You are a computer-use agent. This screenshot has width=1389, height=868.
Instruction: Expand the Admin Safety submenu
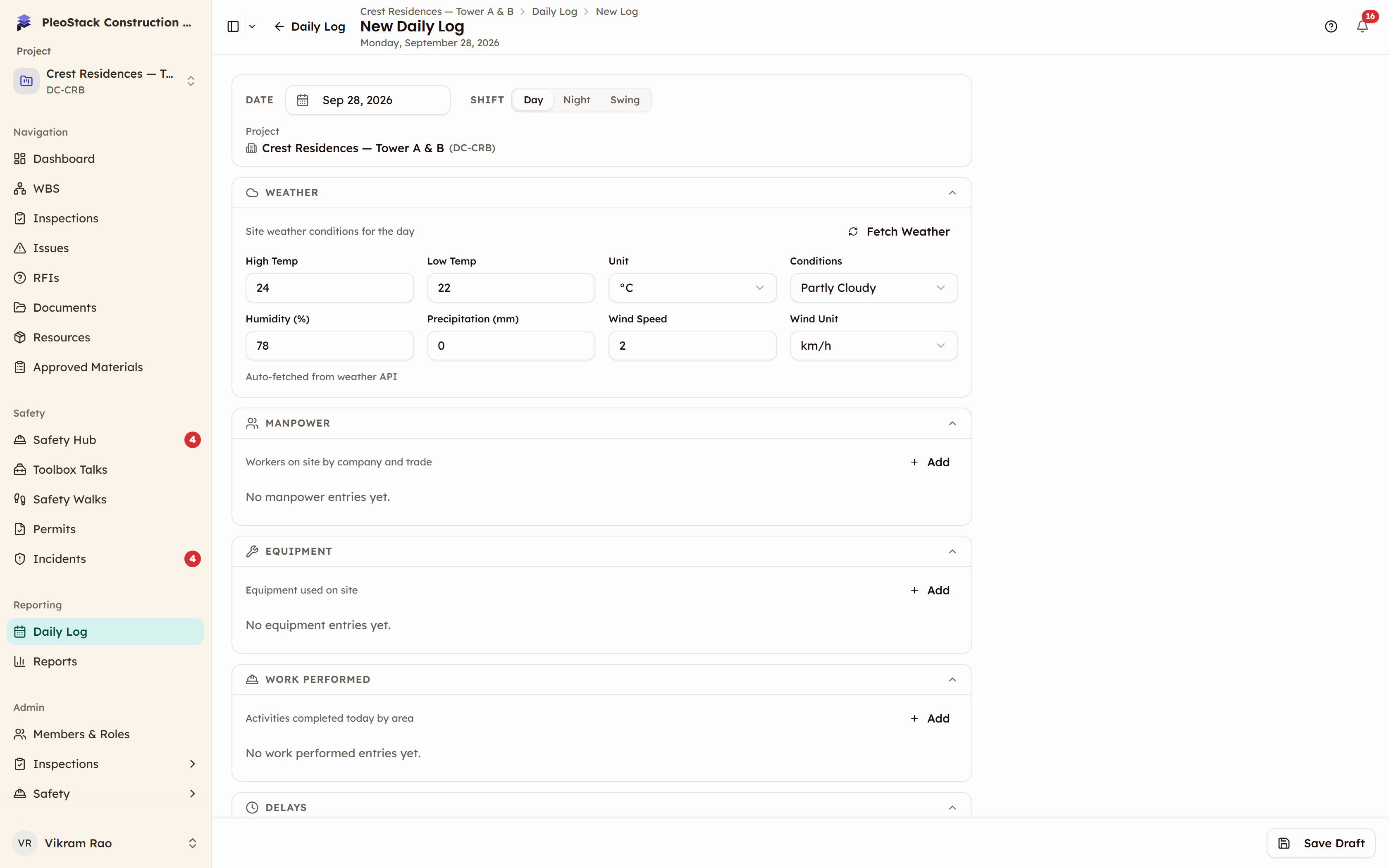192,794
